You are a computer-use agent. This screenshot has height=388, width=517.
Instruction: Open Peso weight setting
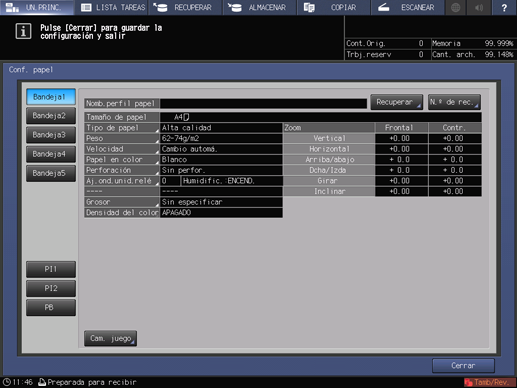[122, 138]
